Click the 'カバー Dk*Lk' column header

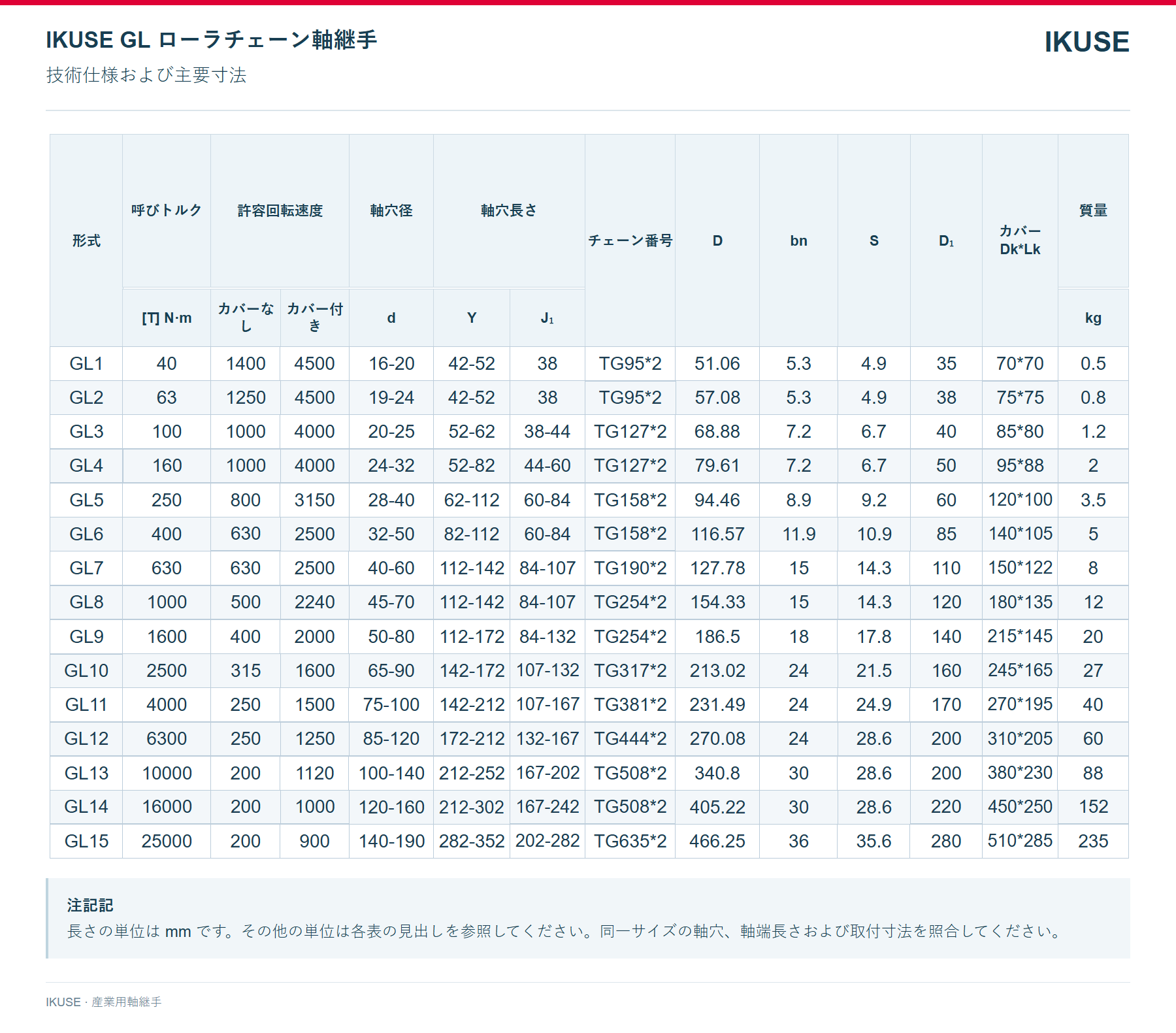click(1020, 240)
